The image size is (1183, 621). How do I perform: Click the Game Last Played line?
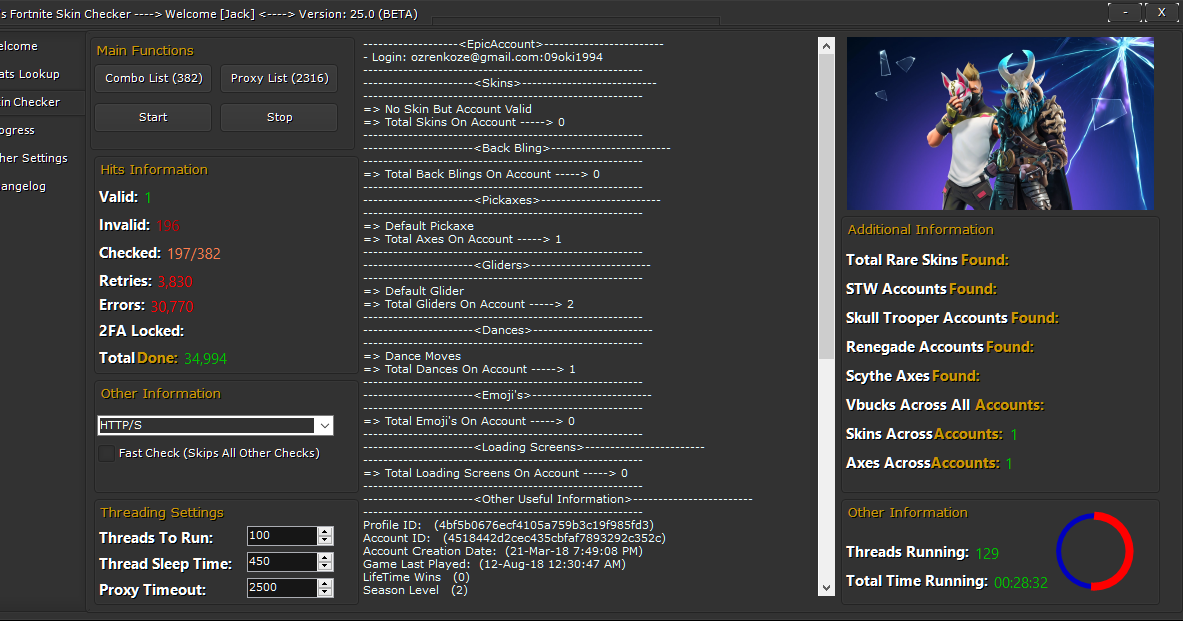[494, 564]
